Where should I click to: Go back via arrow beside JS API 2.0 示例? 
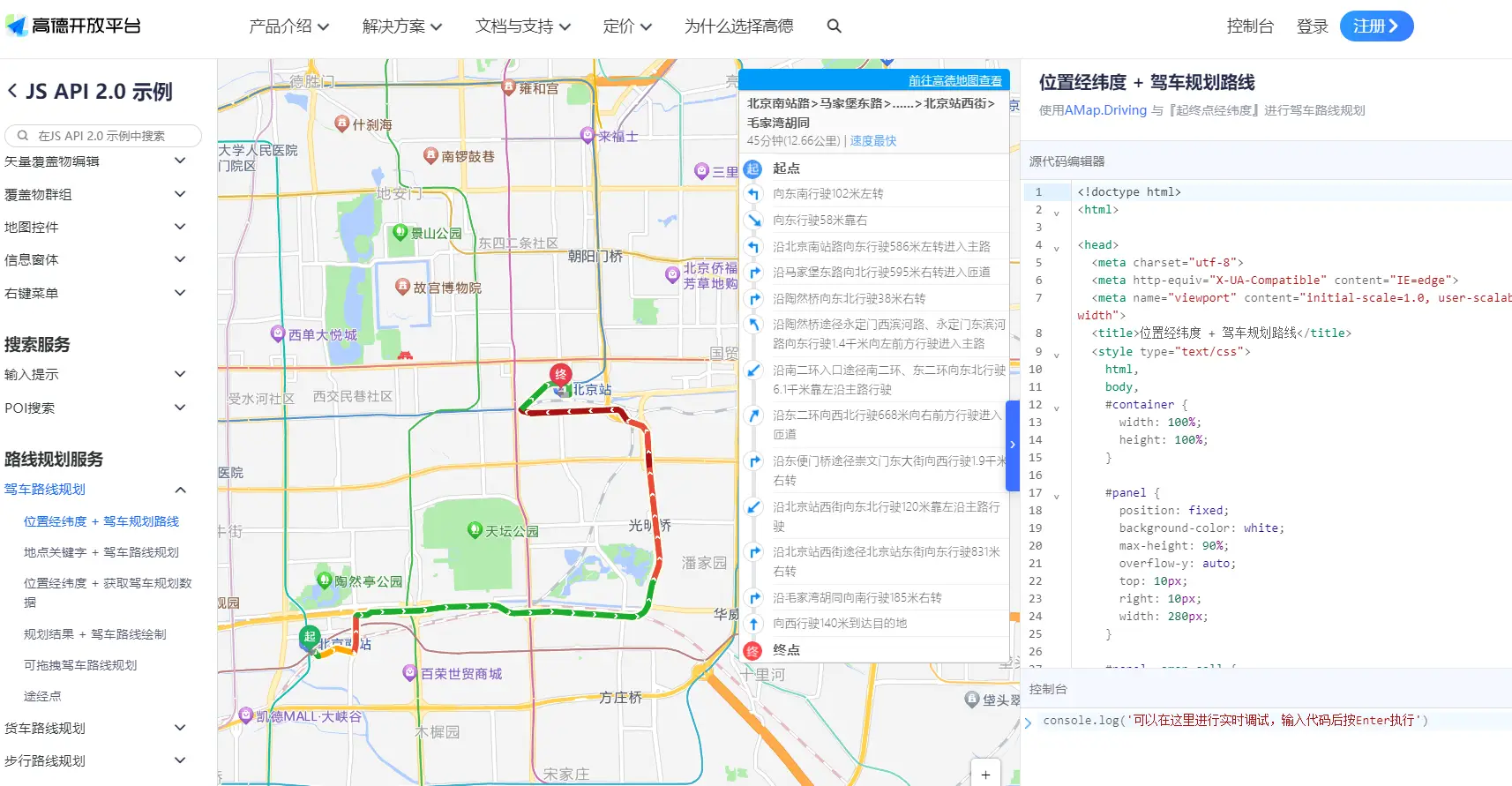click(x=12, y=91)
